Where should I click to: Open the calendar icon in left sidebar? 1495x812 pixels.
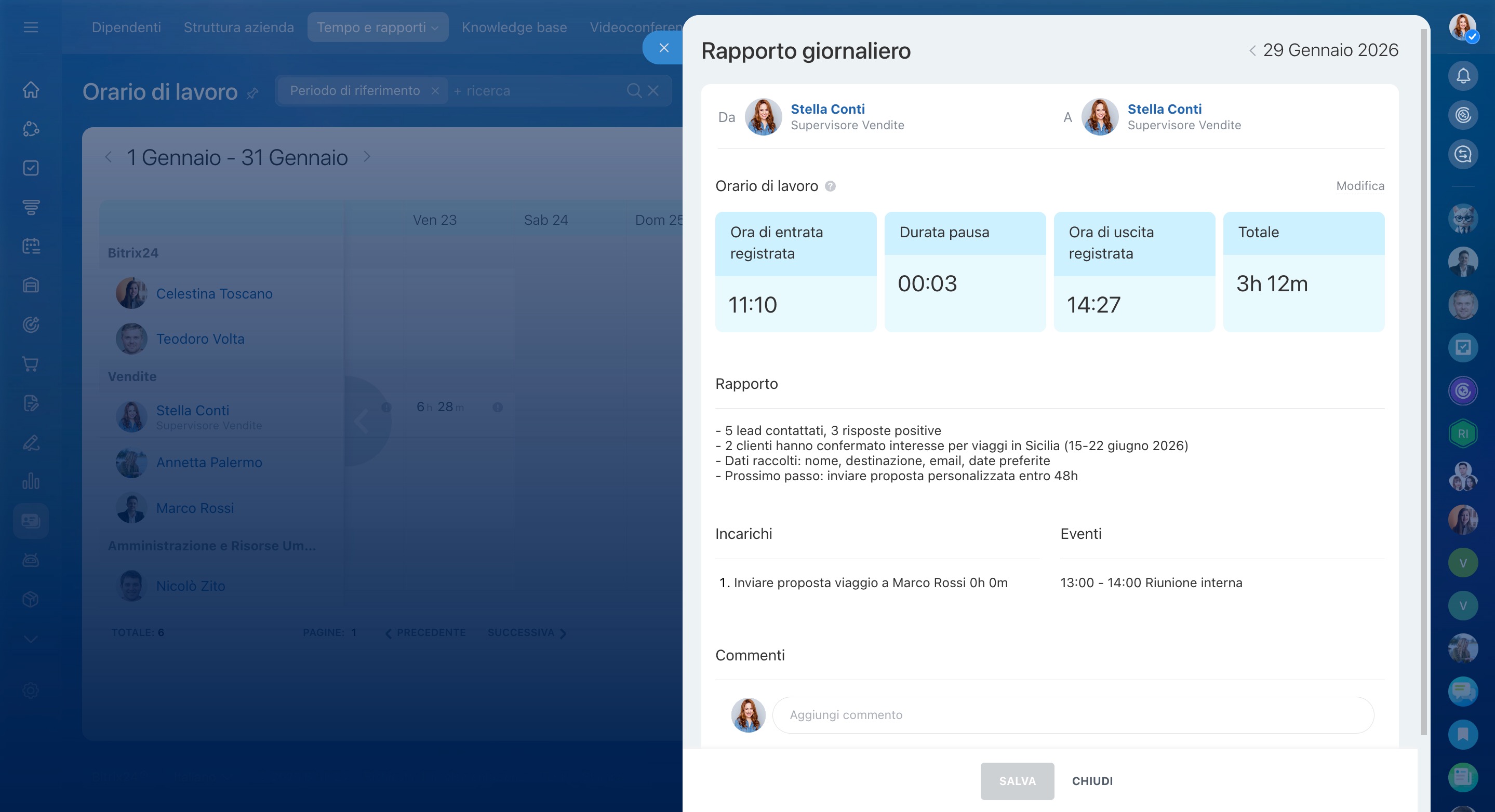click(31, 246)
